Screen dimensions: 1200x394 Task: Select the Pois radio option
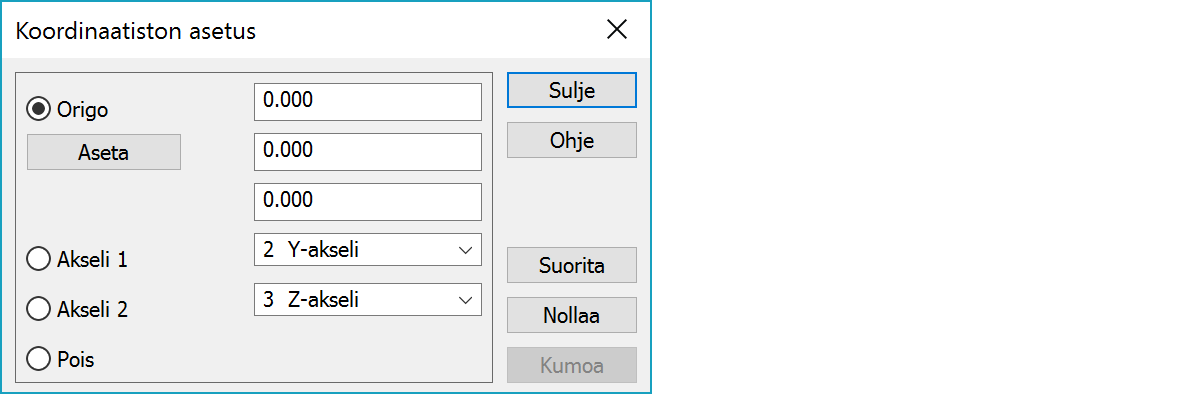pos(40,359)
